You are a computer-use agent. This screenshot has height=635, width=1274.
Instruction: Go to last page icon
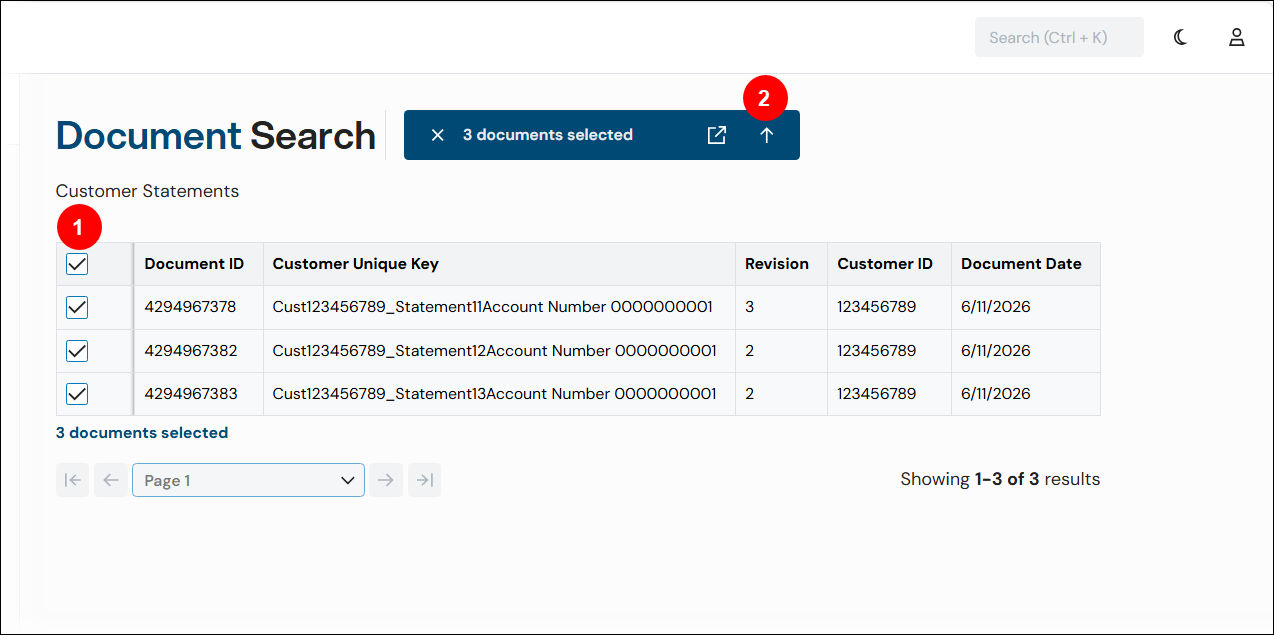(425, 480)
